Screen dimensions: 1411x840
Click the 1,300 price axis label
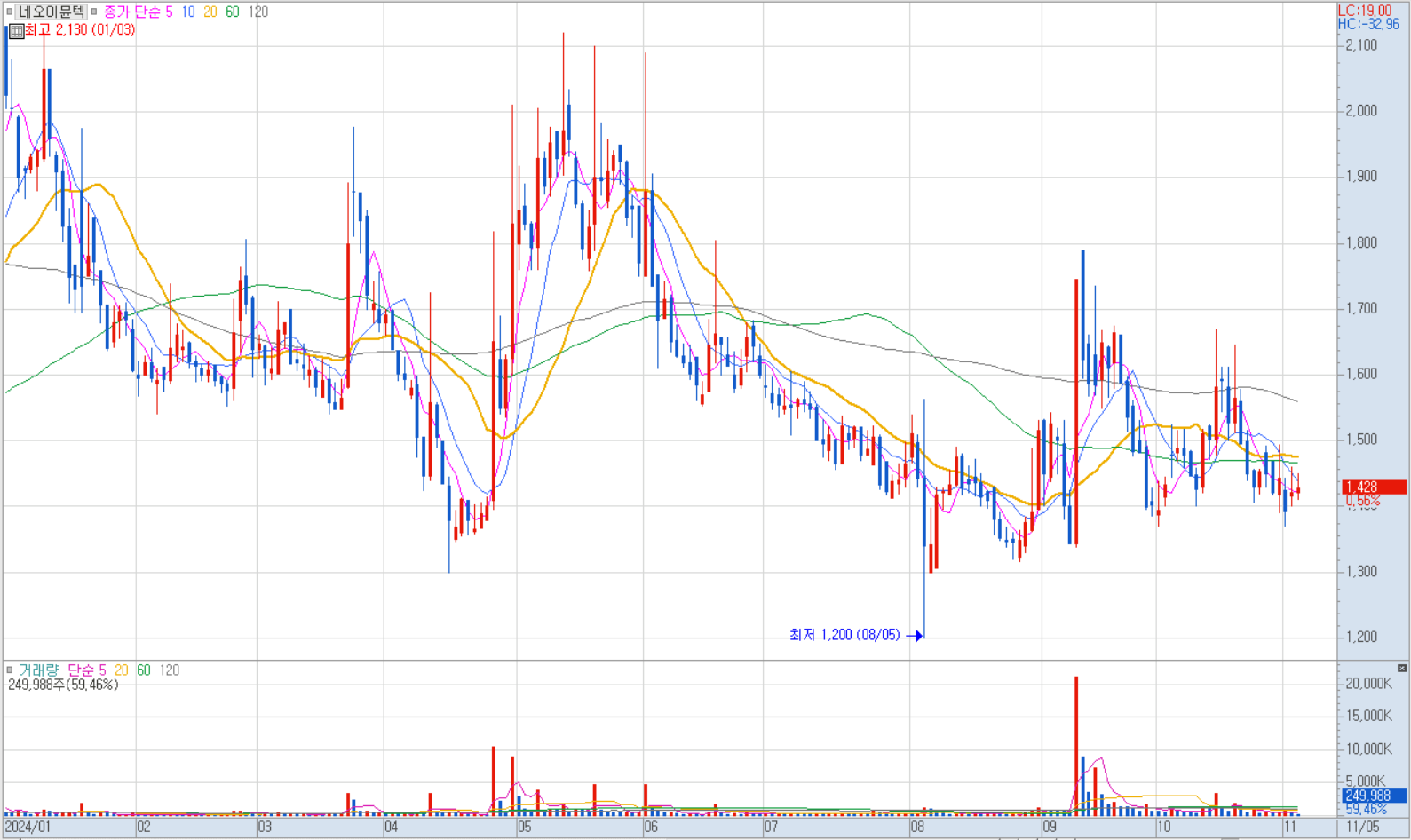tap(1361, 571)
